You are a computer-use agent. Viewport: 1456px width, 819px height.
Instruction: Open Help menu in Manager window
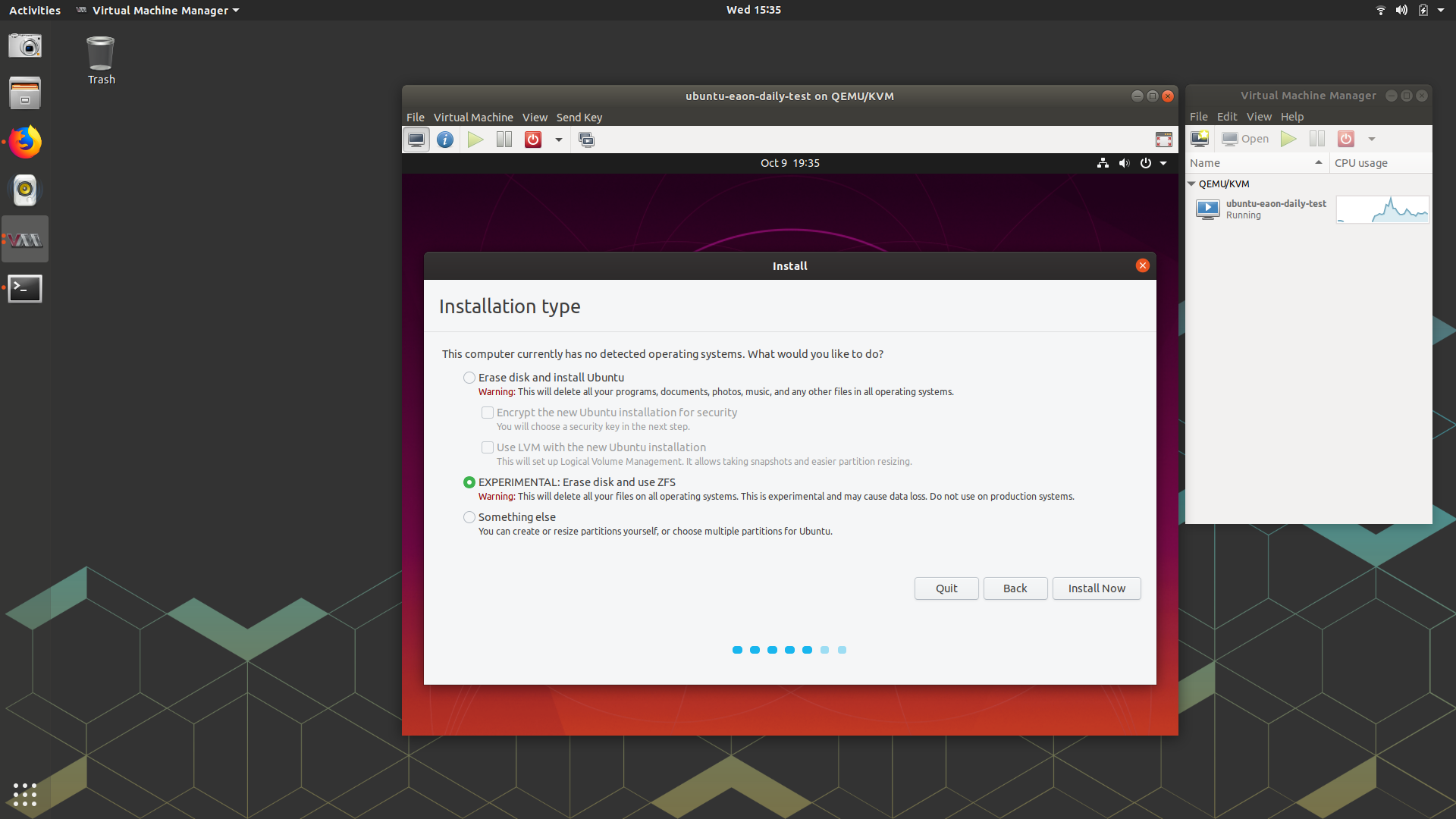[1292, 117]
